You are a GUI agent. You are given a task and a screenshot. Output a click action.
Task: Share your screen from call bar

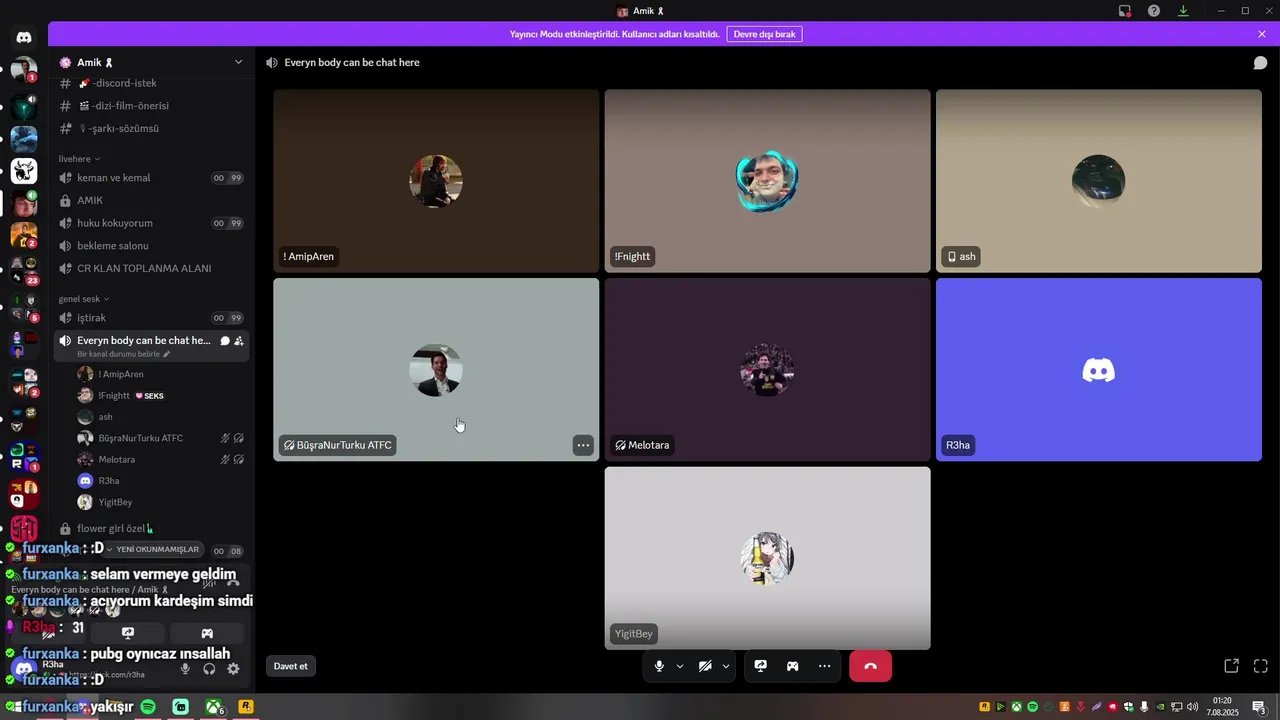point(761,666)
